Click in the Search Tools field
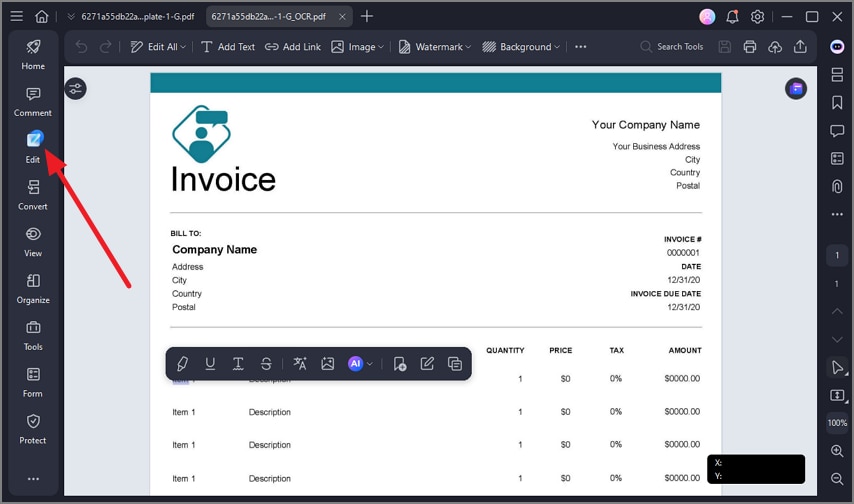This screenshot has height=504, width=854. (672, 47)
